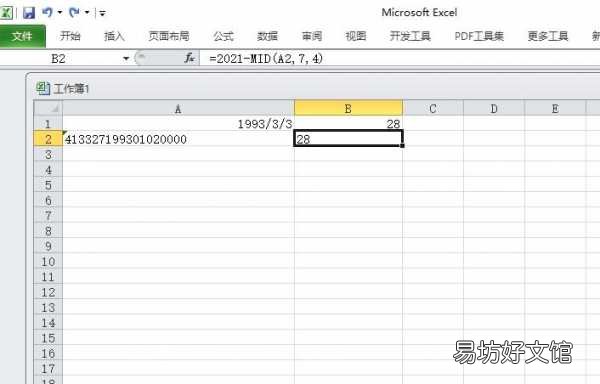Image resolution: width=600 pixels, height=384 pixels.
Task: Expand the Name Box dropdown arrow
Action: point(126,59)
